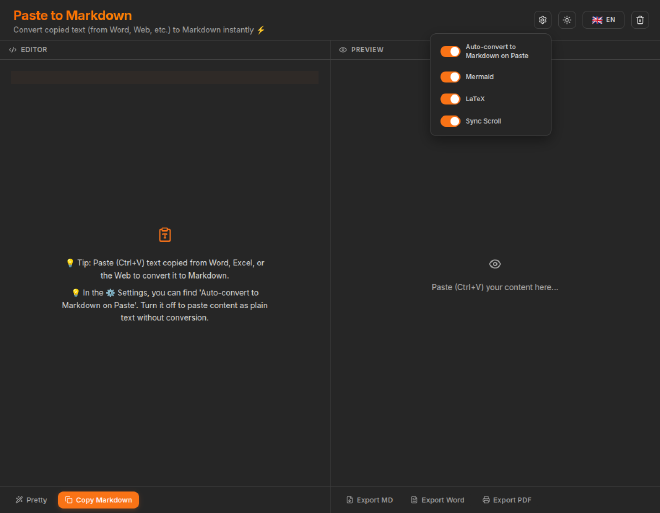Viewport: 660px width, 513px height.
Task: Click the Pretty format button
Action: click(x=31, y=500)
